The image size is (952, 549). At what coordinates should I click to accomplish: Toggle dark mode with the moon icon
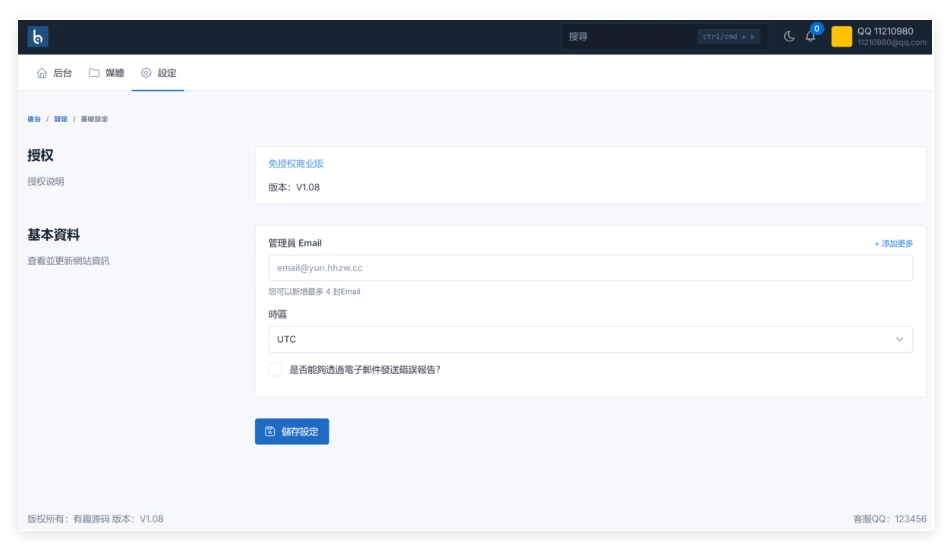click(789, 37)
